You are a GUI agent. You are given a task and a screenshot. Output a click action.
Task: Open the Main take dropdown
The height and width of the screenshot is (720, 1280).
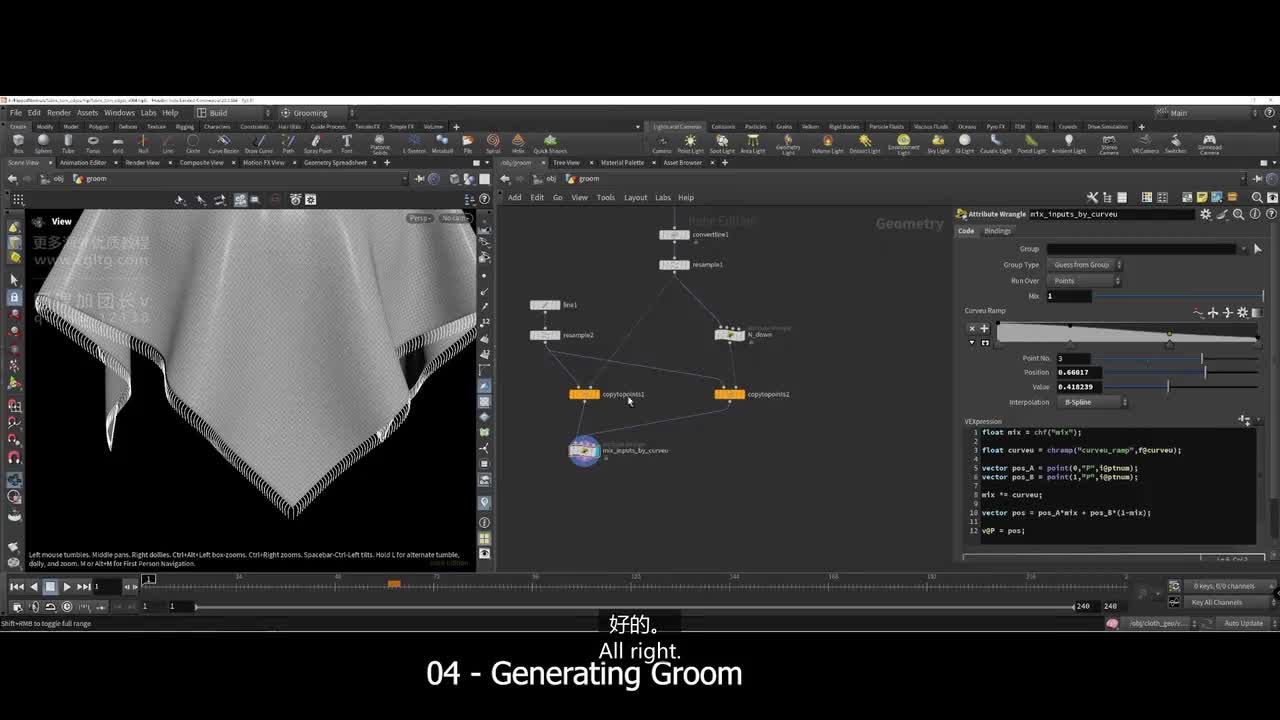(1208, 113)
